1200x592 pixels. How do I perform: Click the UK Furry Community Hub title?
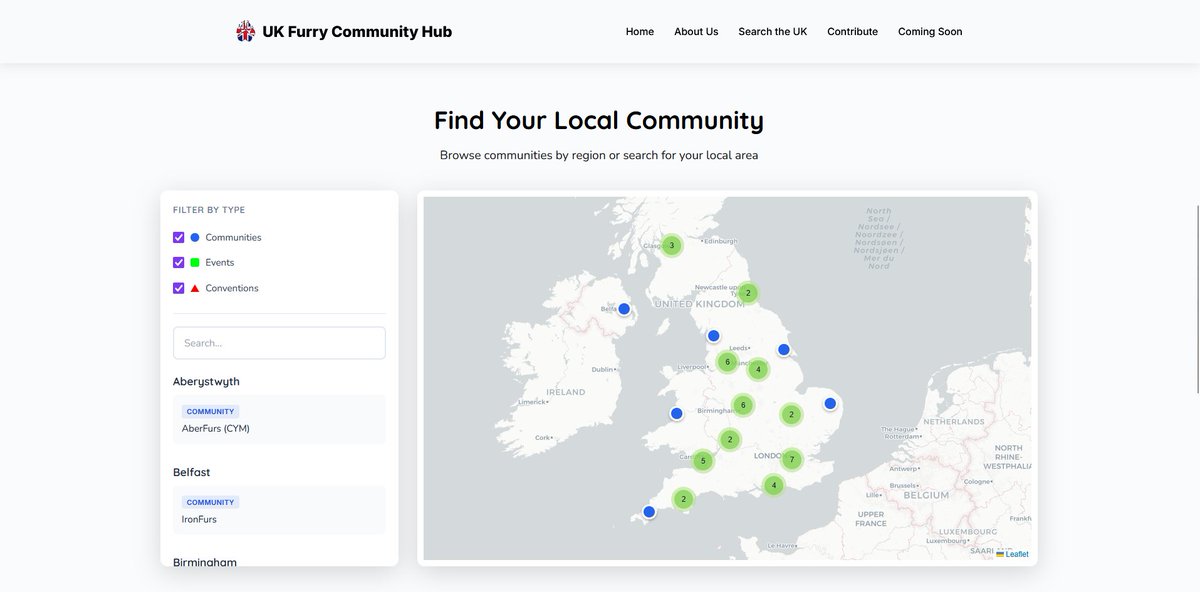[357, 32]
